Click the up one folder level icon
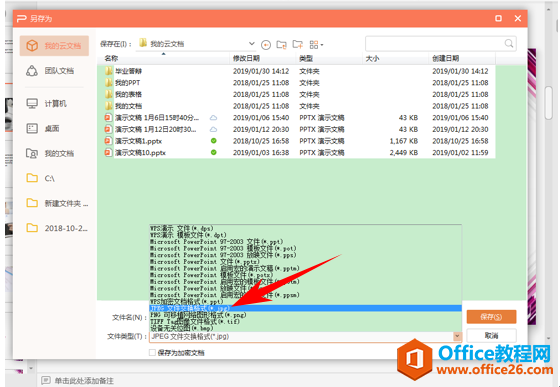Viewport: 560px width, 387px height. pyautogui.click(x=281, y=44)
